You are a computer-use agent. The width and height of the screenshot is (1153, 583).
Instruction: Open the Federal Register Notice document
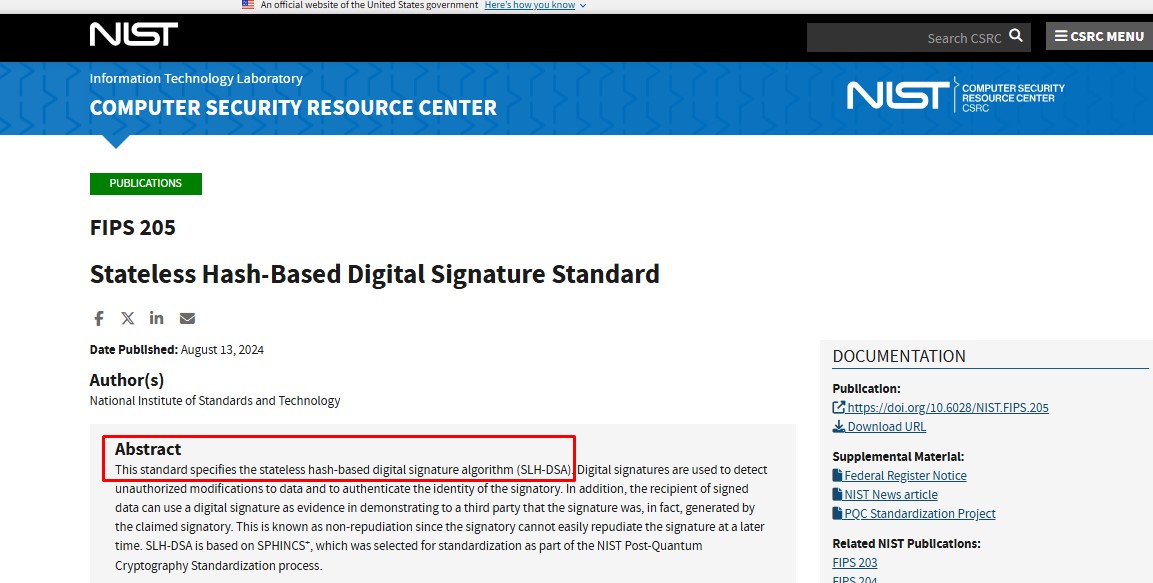[x=899, y=476]
